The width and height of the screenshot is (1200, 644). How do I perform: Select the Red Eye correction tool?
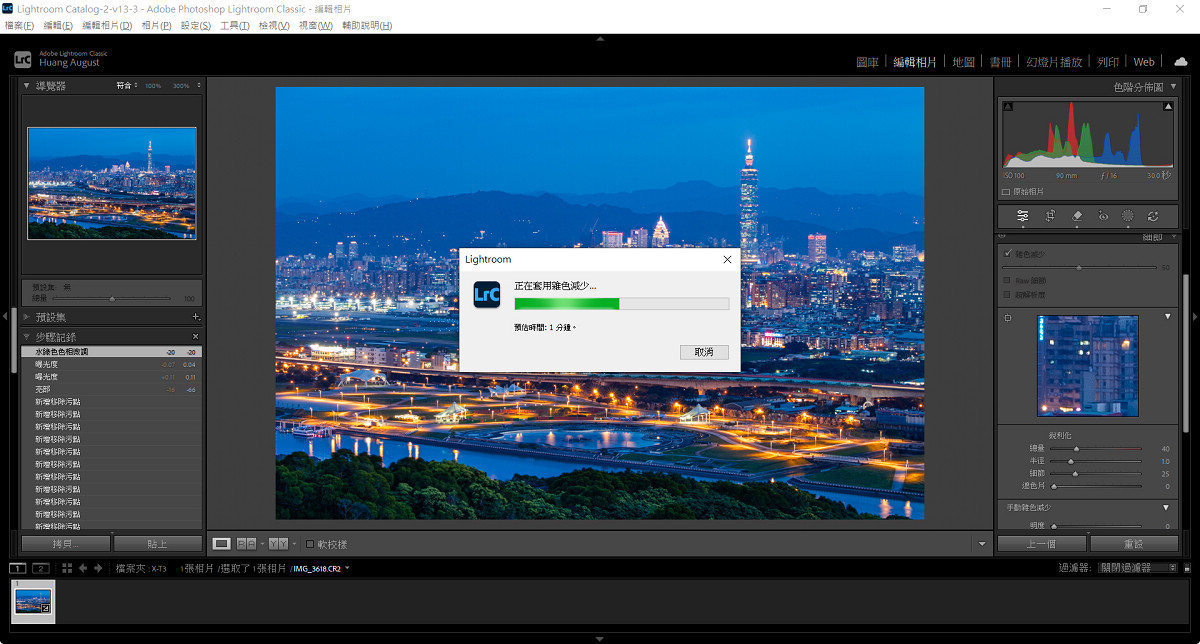1103,216
